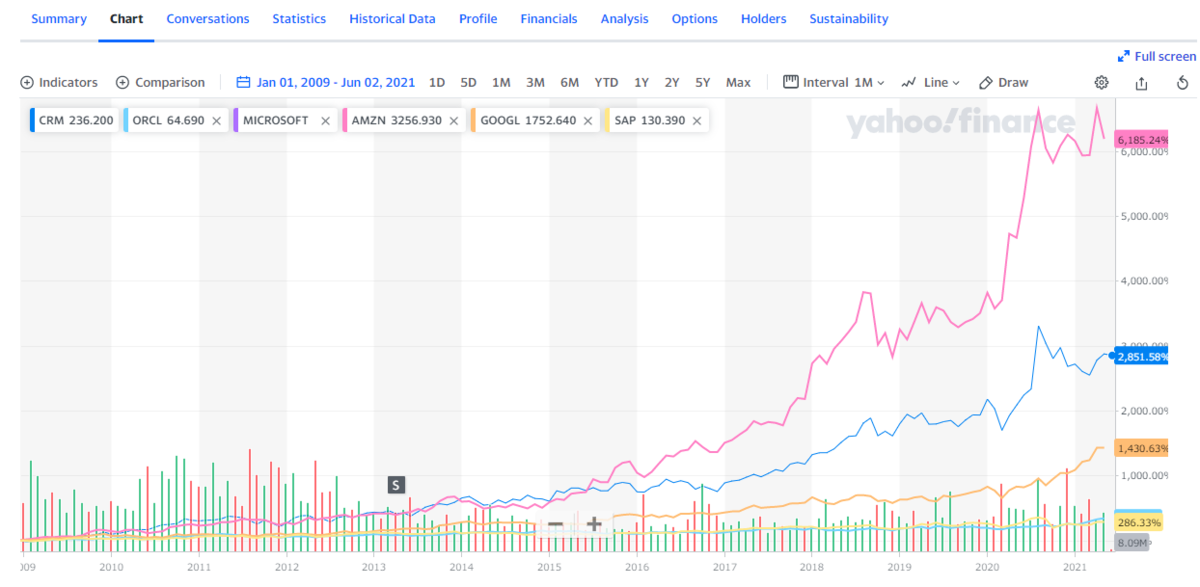Click the CRM 236.200 legend label
1200x587 pixels.
point(76,120)
